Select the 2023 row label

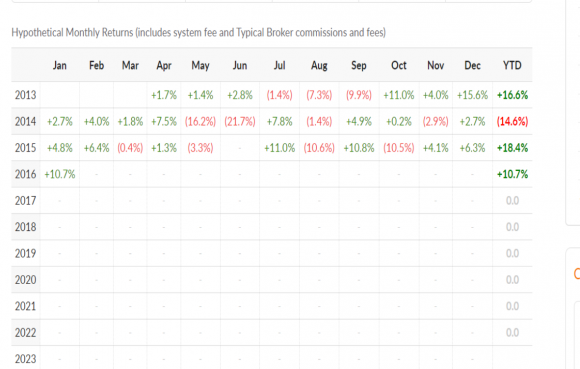[26, 359]
